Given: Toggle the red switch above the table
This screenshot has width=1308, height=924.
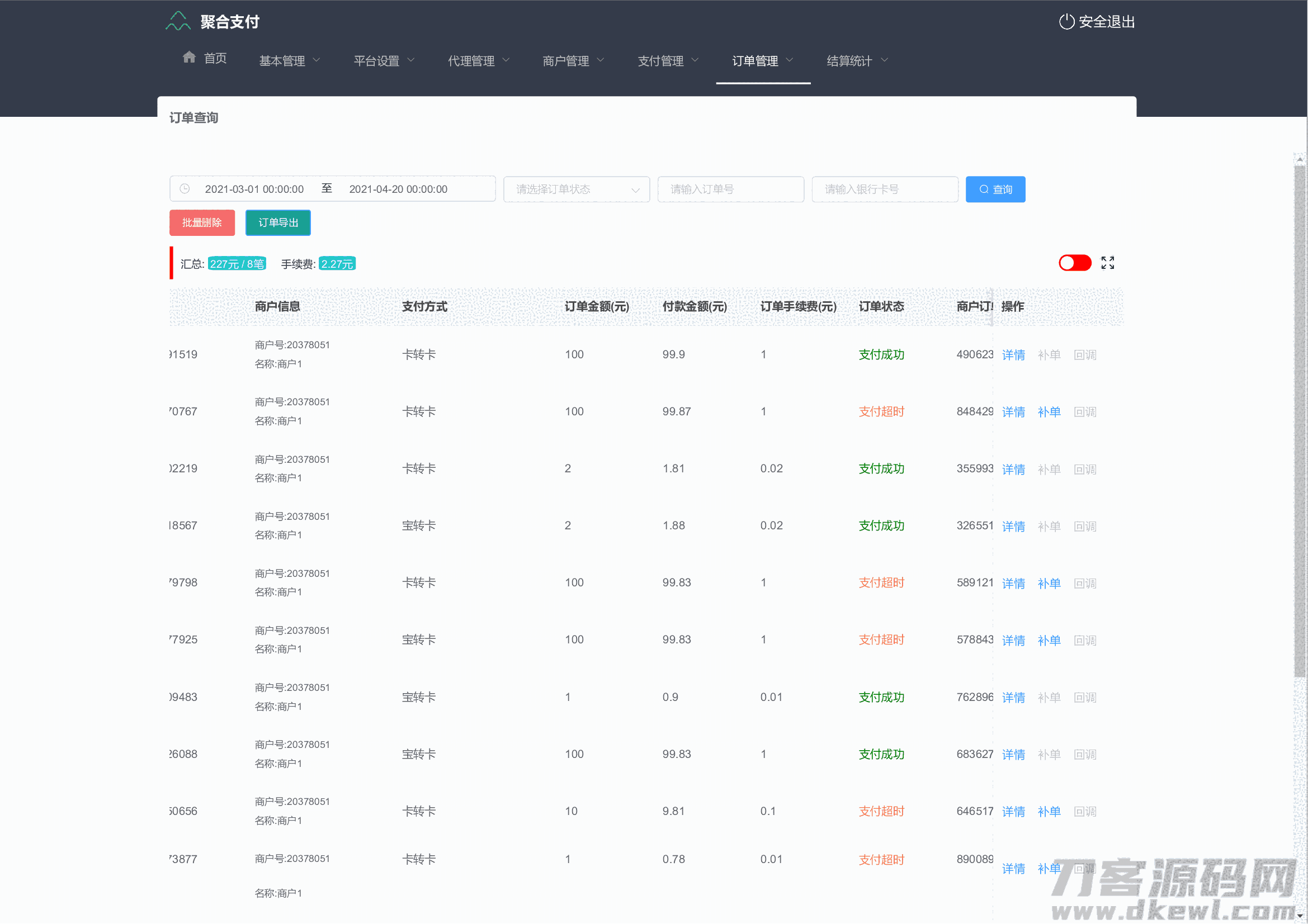Looking at the screenshot, I should tap(1074, 263).
